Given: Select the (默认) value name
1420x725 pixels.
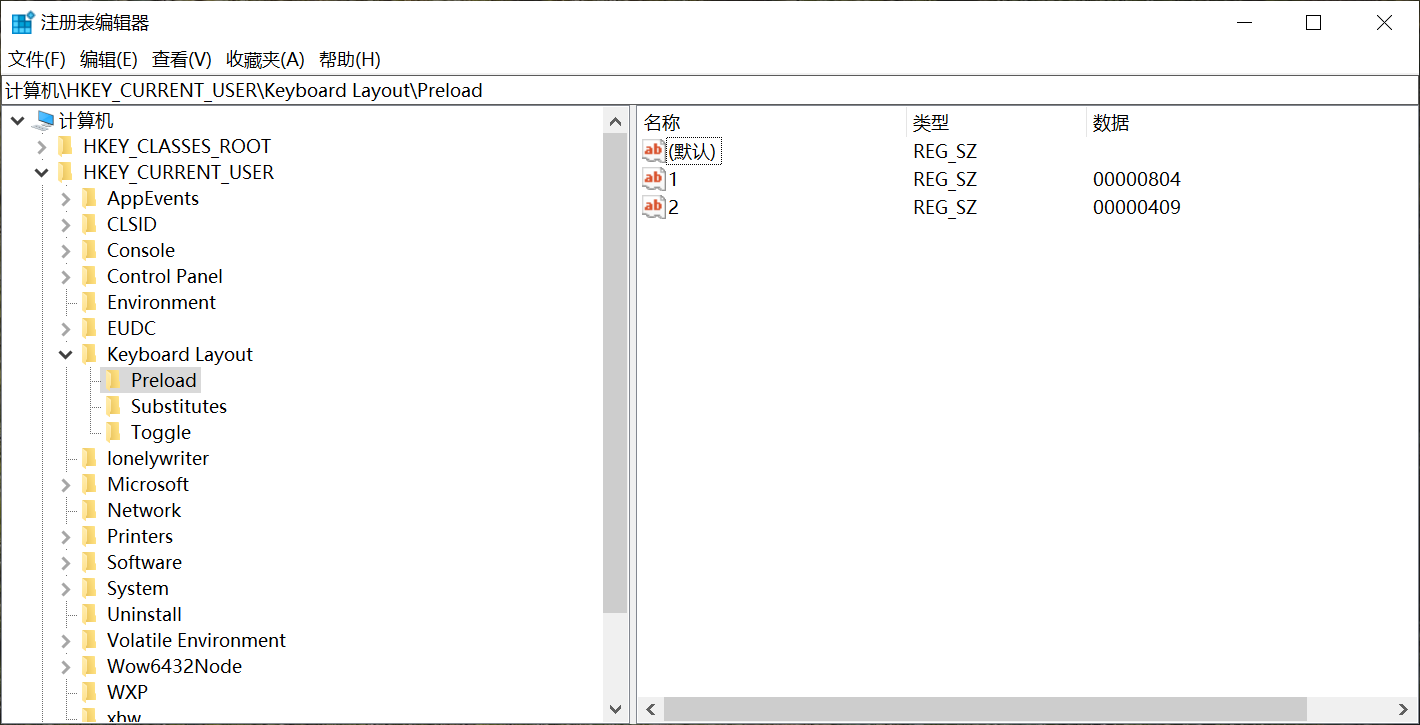Looking at the screenshot, I should 693,152.
